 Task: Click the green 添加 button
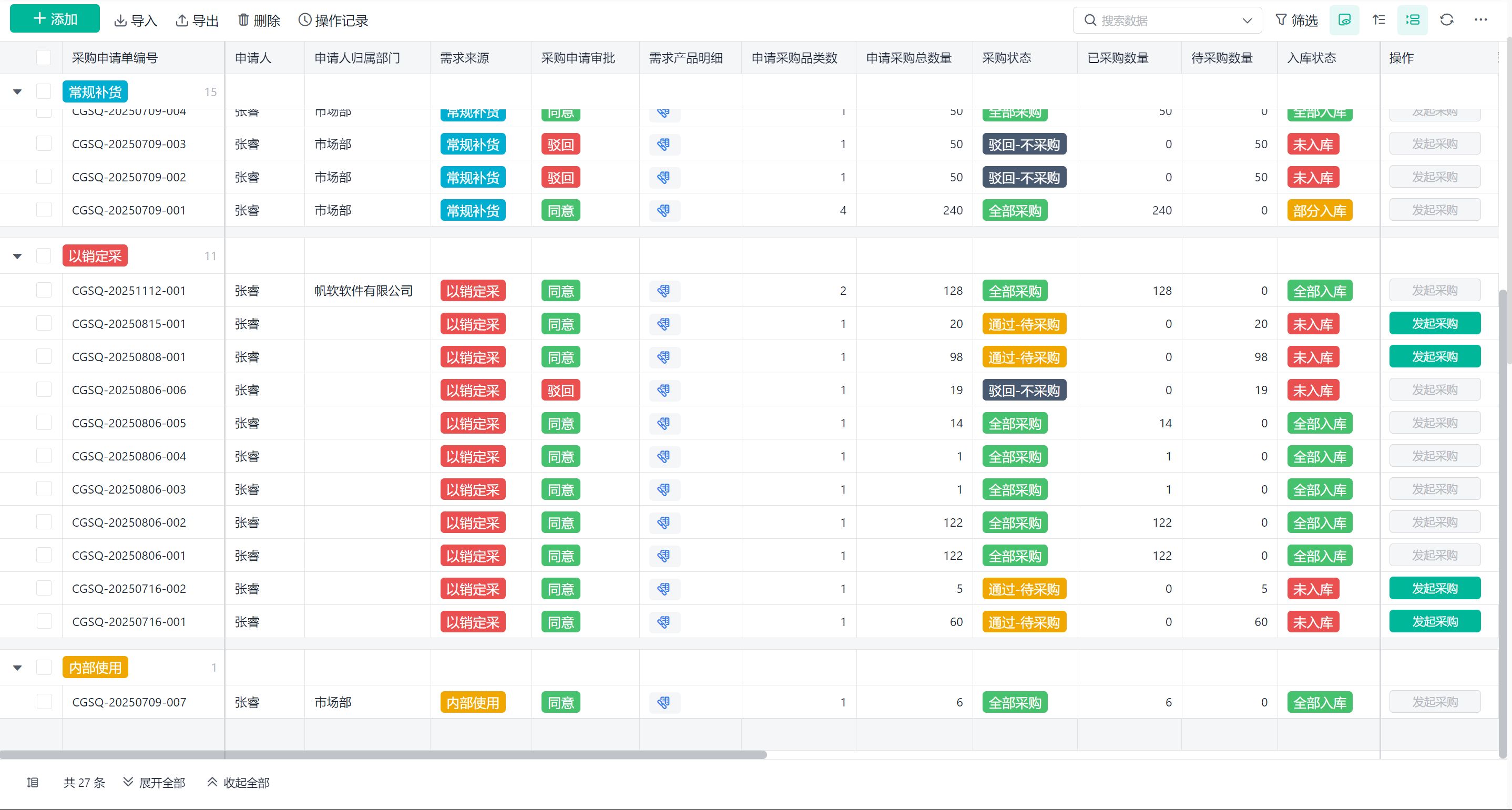click(x=55, y=19)
